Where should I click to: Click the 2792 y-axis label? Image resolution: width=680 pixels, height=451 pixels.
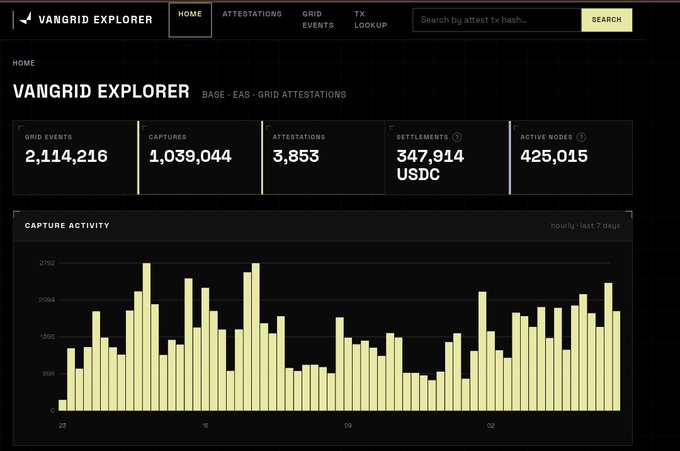[47, 263]
